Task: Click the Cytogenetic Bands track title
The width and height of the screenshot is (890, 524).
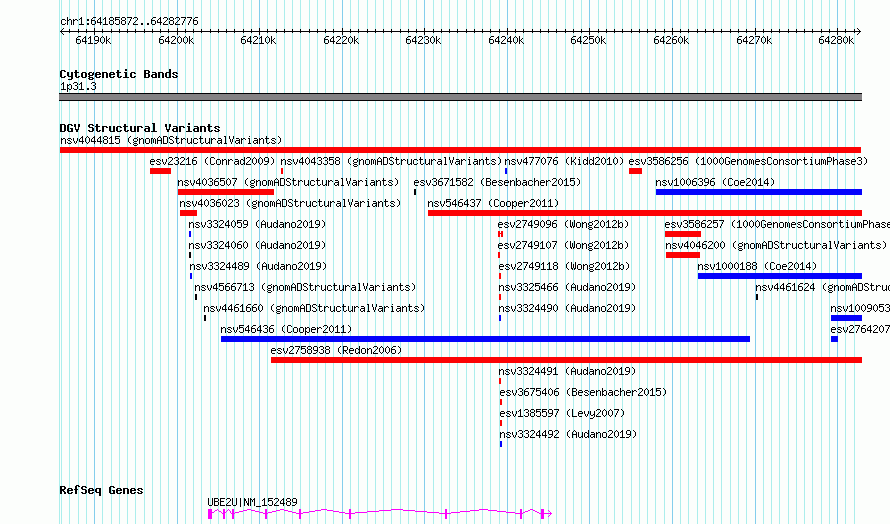Action: (x=119, y=74)
